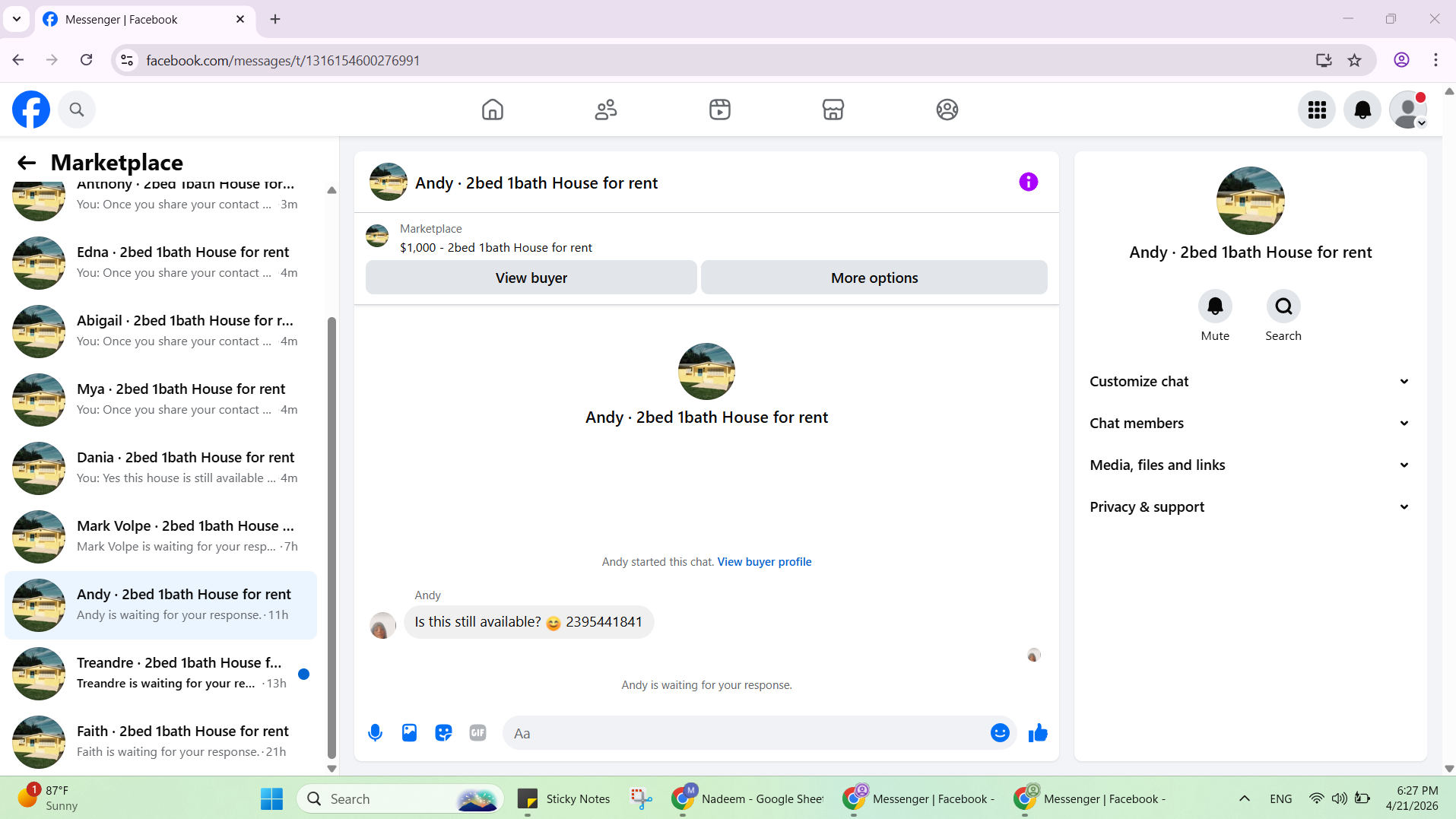Viewport: 1456px width, 819px height.
Task: Expand Media, files and links section
Action: pyautogui.click(x=1250, y=465)
